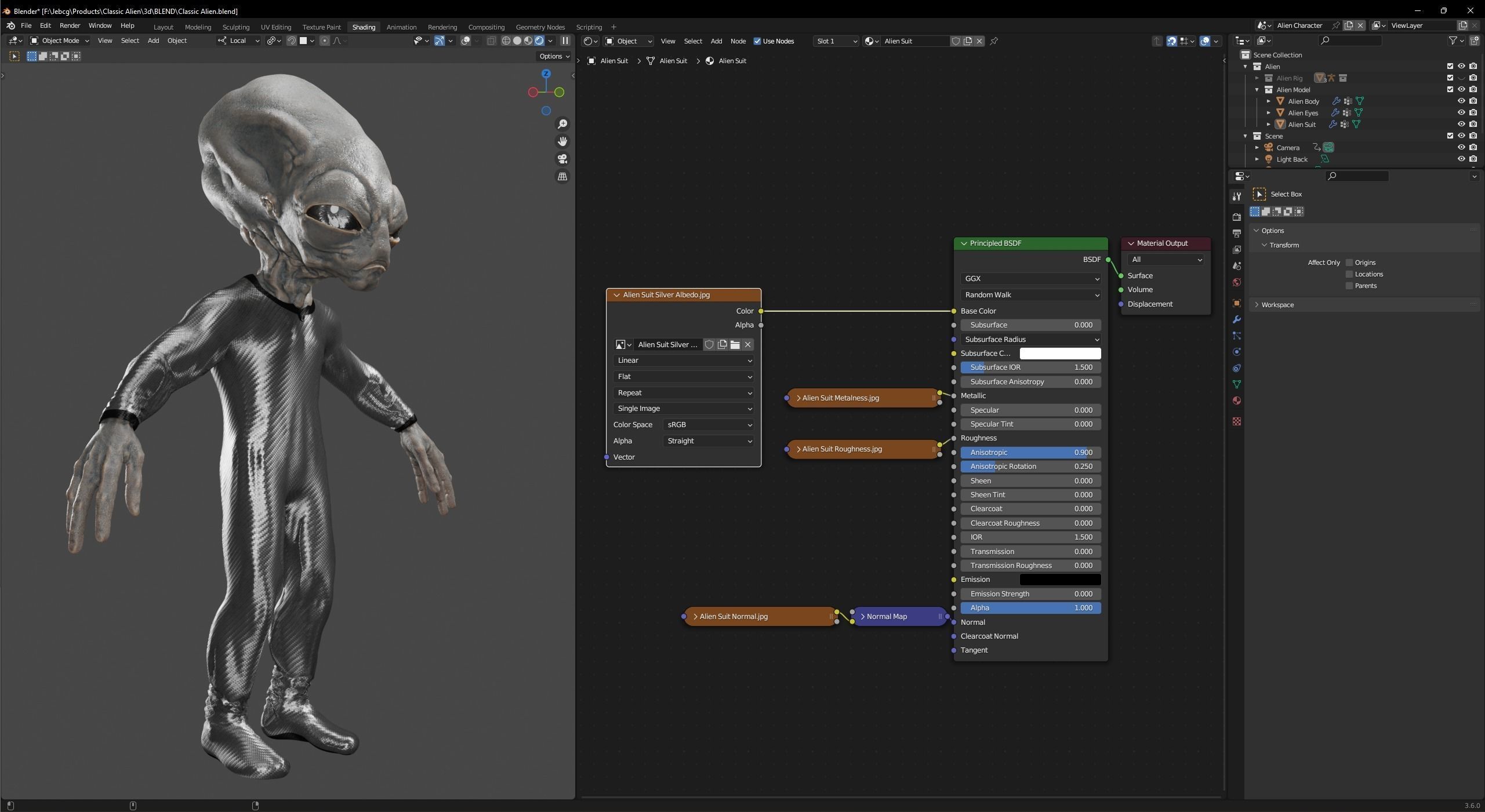Expand the Alien Suit Metalness.jpg node
The height and width of the screenshot is (812, 1485).
pyautogui.click(x=798, y=398)
